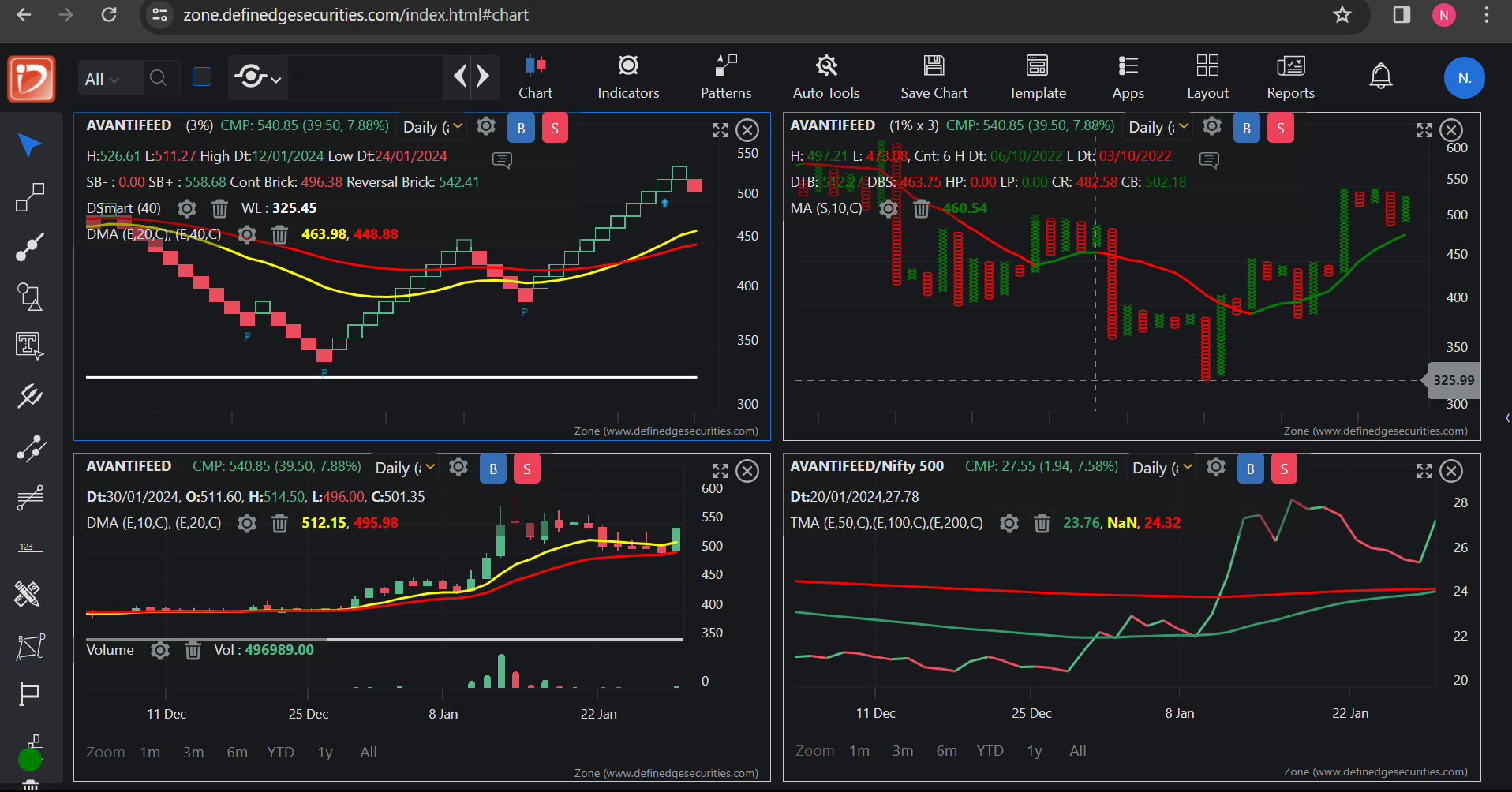1512x792 pixels.
Task: Open Volume indicator settings gear
Action: tap(160, 650)
